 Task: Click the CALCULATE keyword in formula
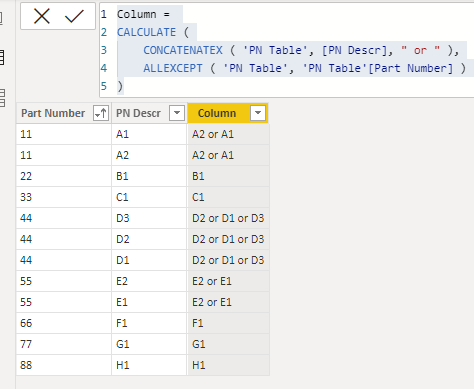pyautogui.click(x=146, y=32)
